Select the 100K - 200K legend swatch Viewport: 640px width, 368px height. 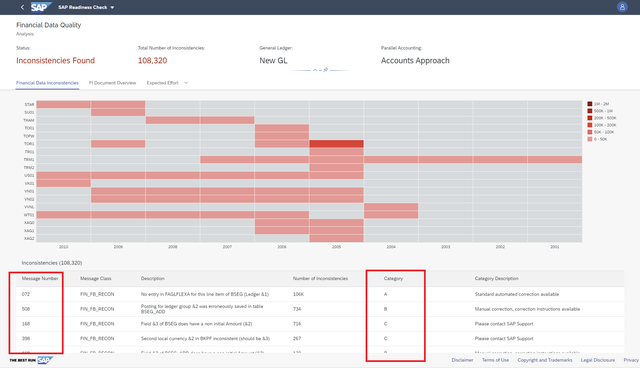pos(590,125)
